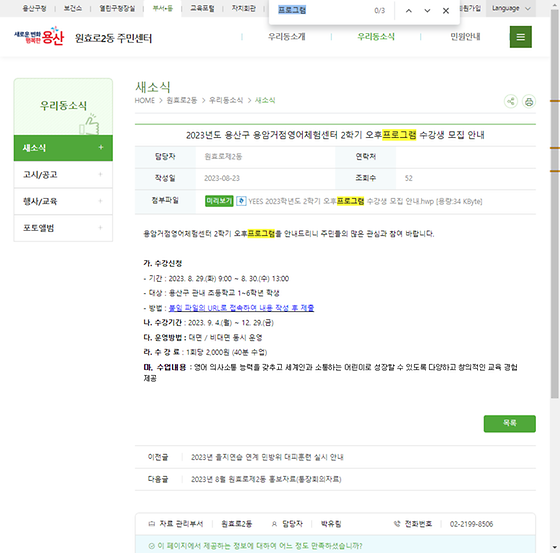Click 교육포털 in the top bar

[x=202, y=8]
